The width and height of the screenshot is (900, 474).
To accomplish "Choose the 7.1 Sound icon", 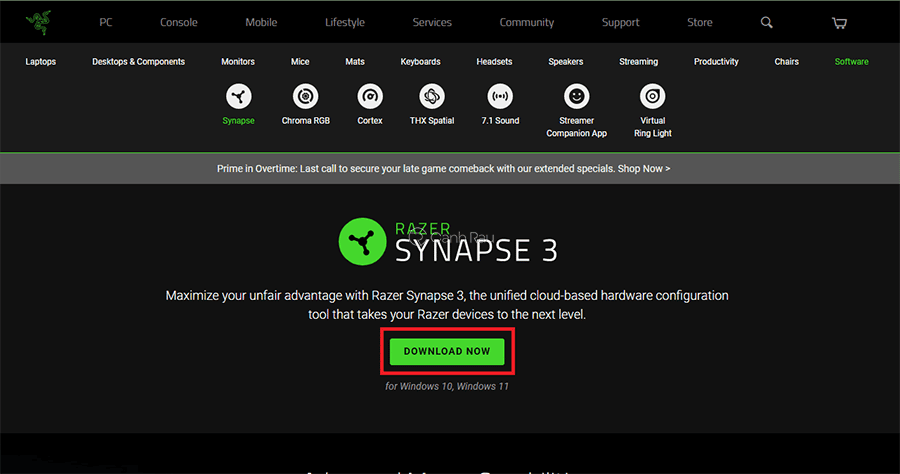I will (500, 97).
